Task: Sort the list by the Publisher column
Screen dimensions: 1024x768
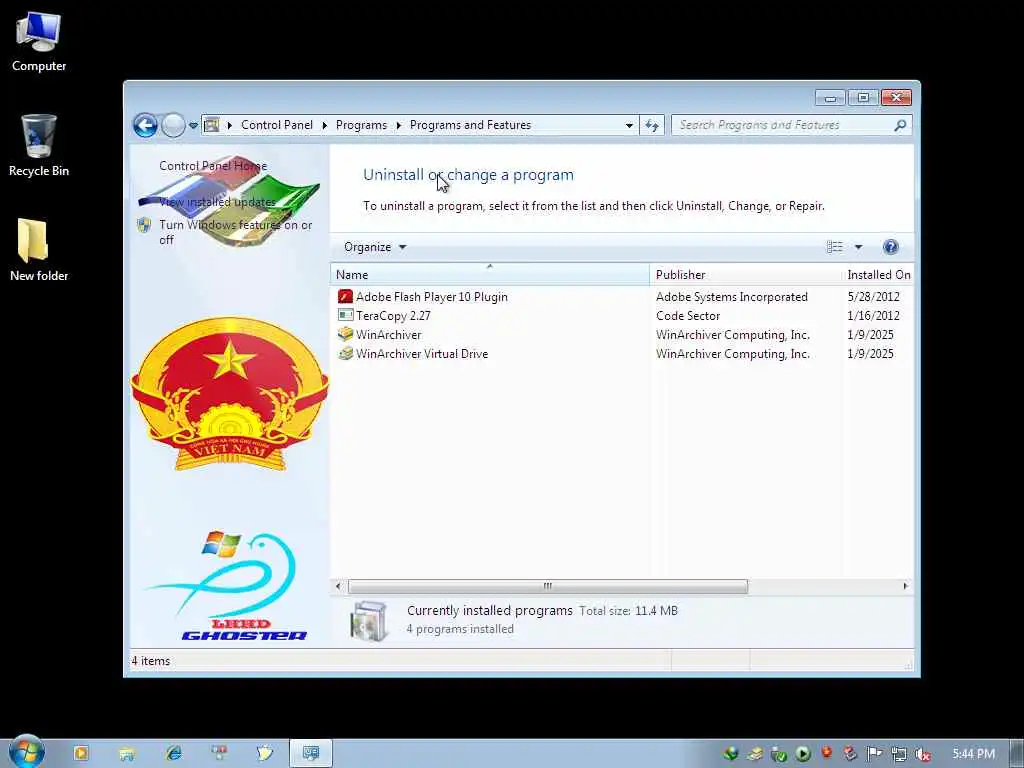Action: point(746,275)
